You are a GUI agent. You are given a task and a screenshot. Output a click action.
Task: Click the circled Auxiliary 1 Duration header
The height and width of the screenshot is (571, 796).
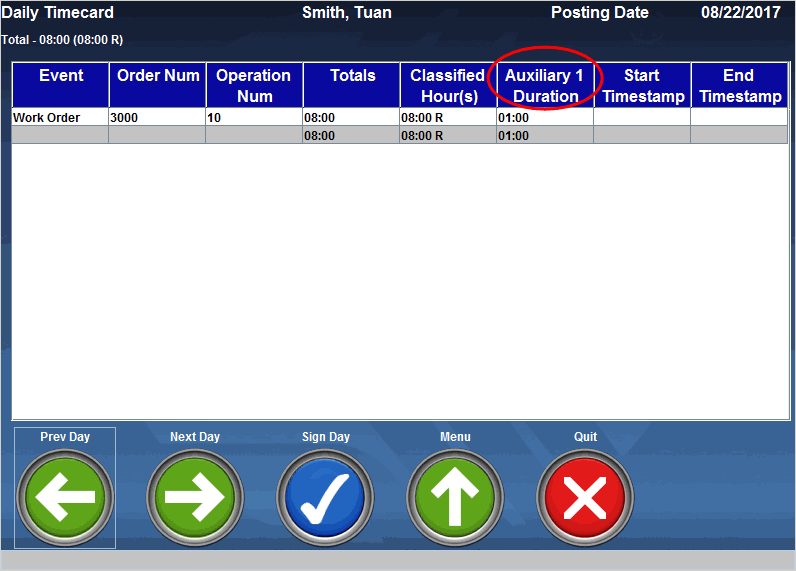[x=545, y=85]
